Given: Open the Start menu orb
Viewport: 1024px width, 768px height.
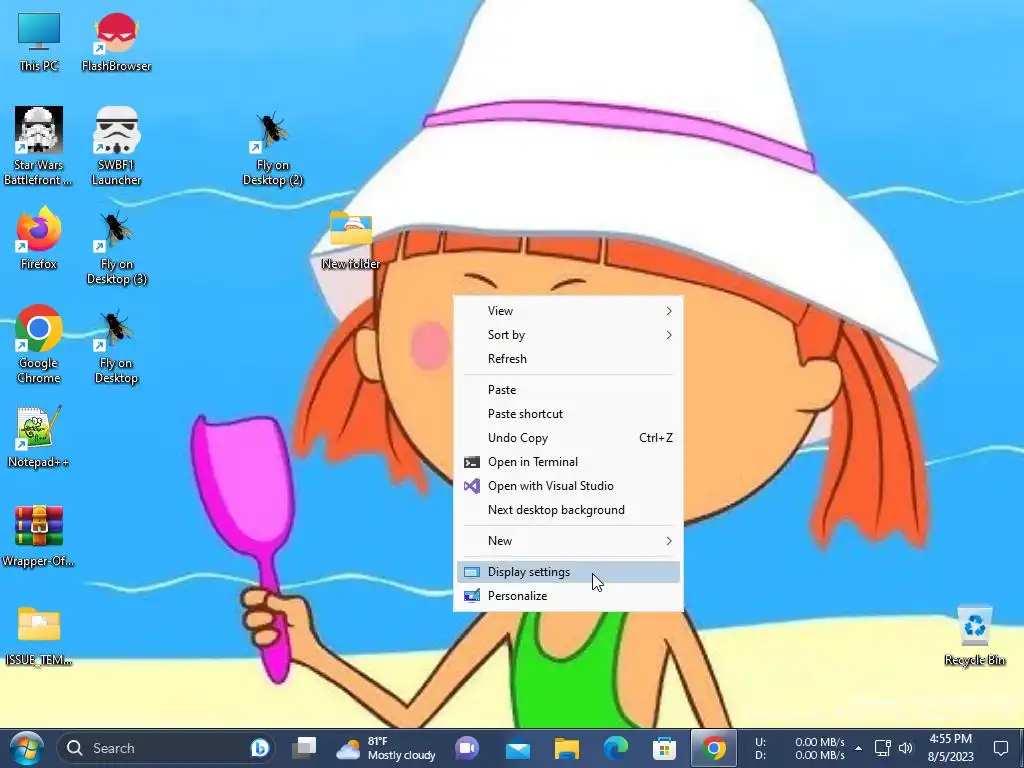Looking at the screenshot, I should click(26, 748).
